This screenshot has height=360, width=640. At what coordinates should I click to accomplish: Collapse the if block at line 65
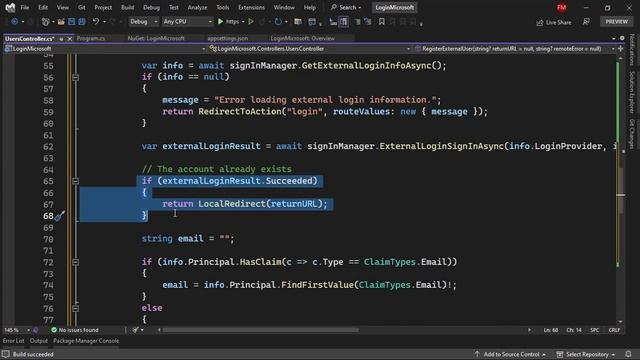click(76, 181)
